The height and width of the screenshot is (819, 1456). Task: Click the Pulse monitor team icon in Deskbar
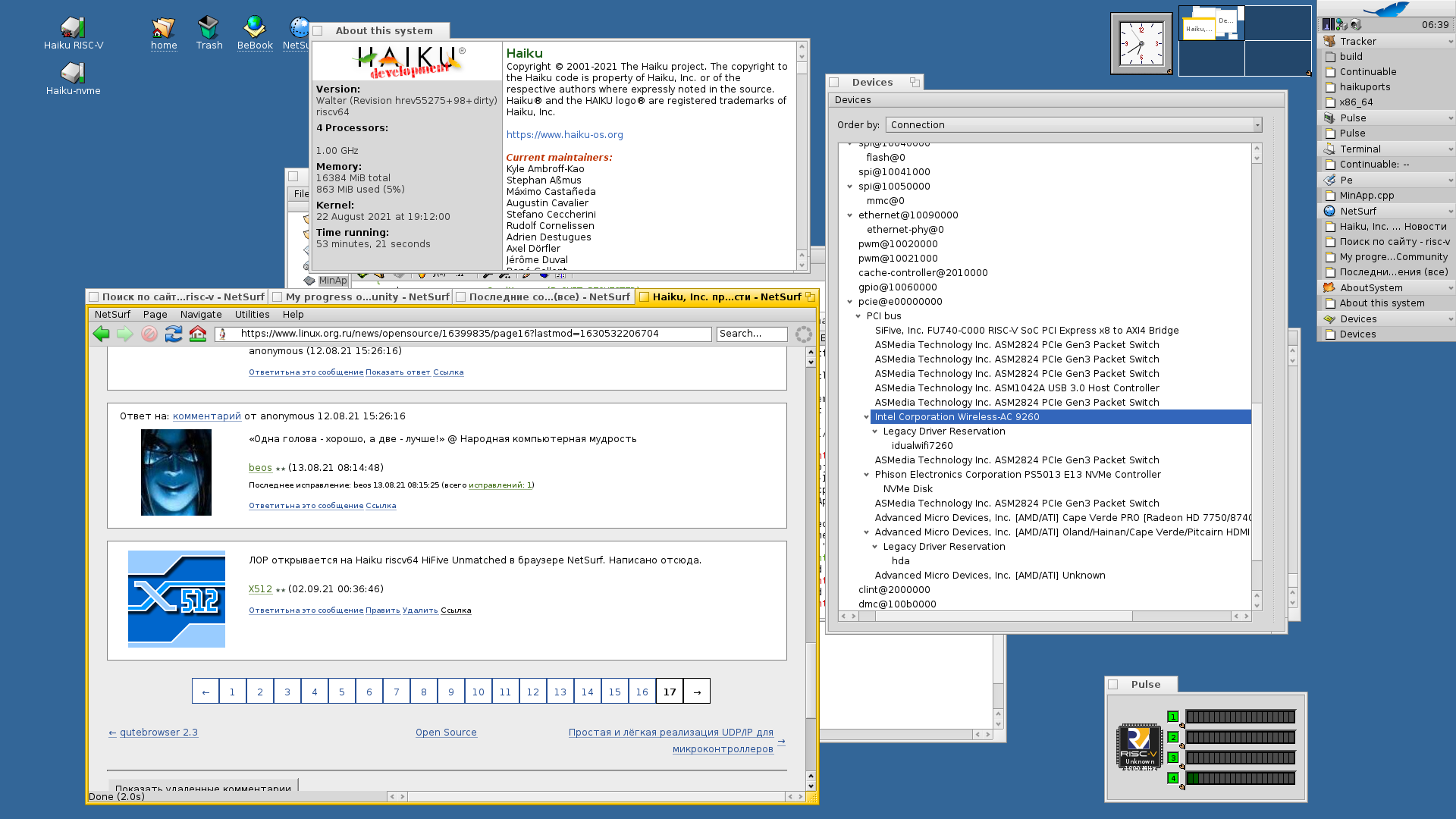click(x=1329, y=118)
